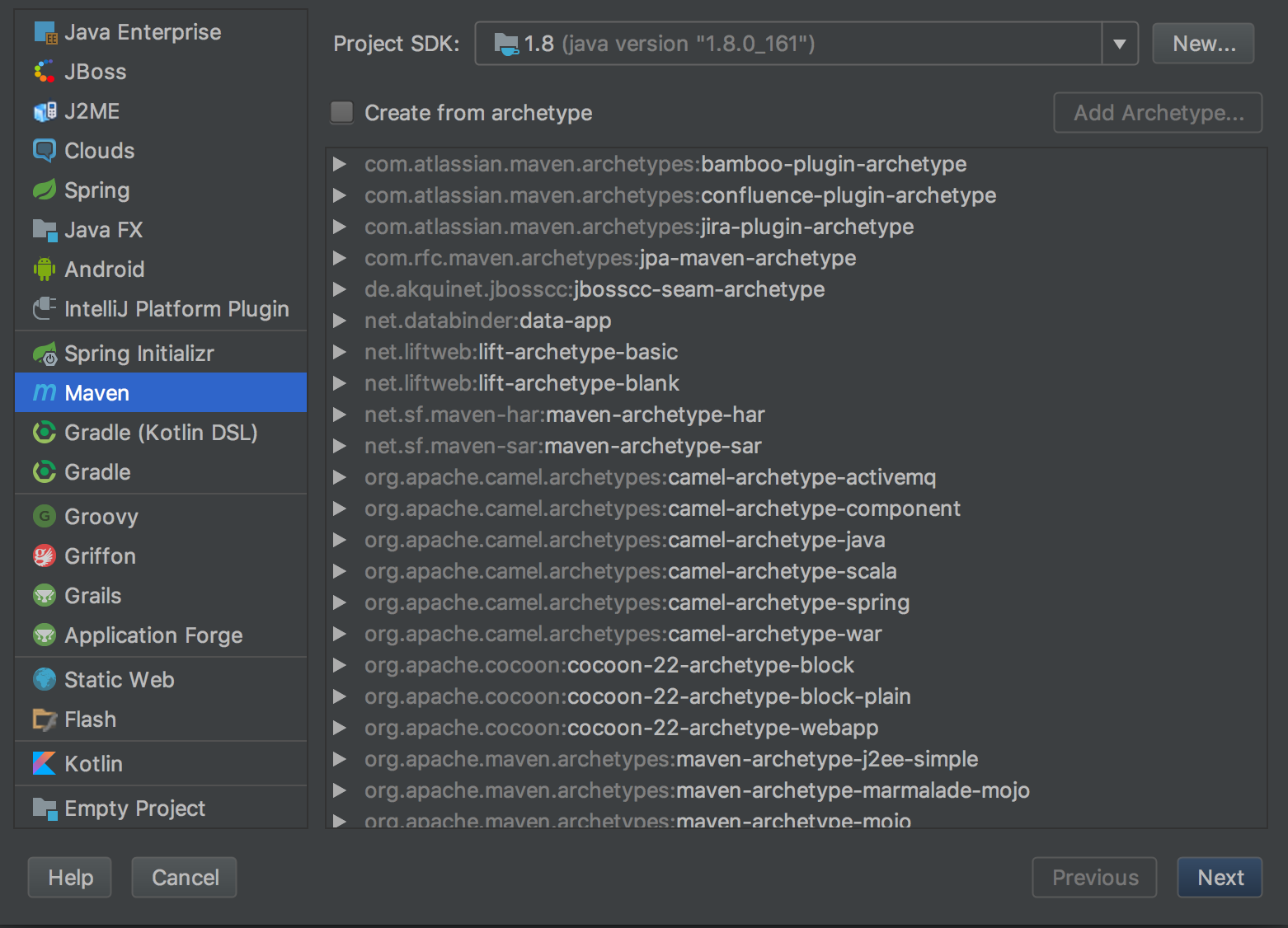1288x928 pixels.
Task: Select the Java FX folder icon
Action: click(x=45, y=230)
